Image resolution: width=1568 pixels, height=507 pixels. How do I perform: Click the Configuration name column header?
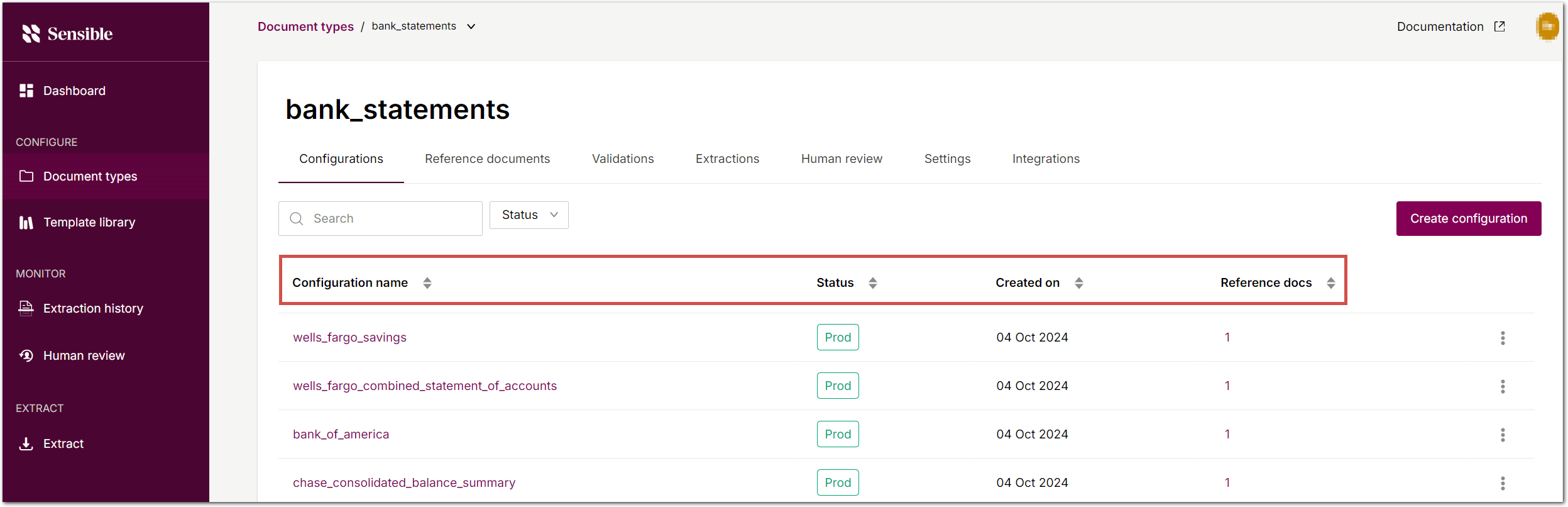point(350,283)
